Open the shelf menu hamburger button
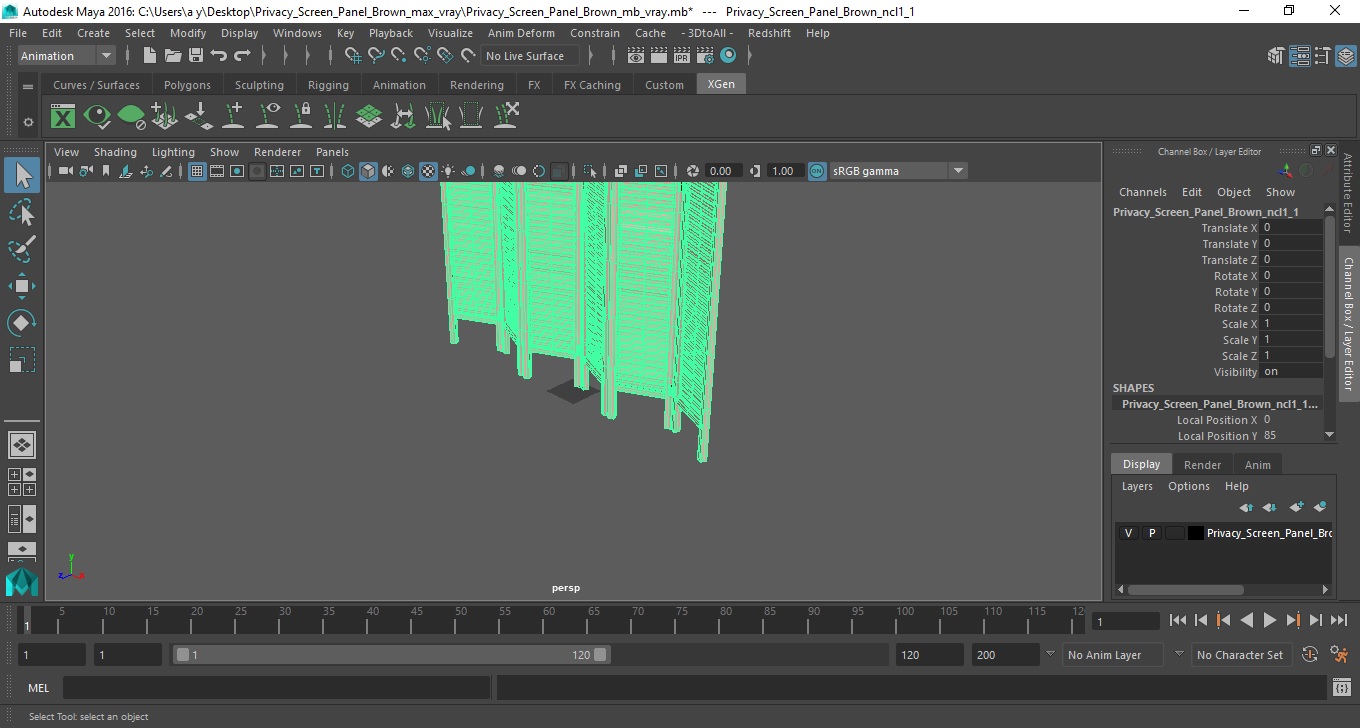 pyautogui.click(x=28, y=87)
